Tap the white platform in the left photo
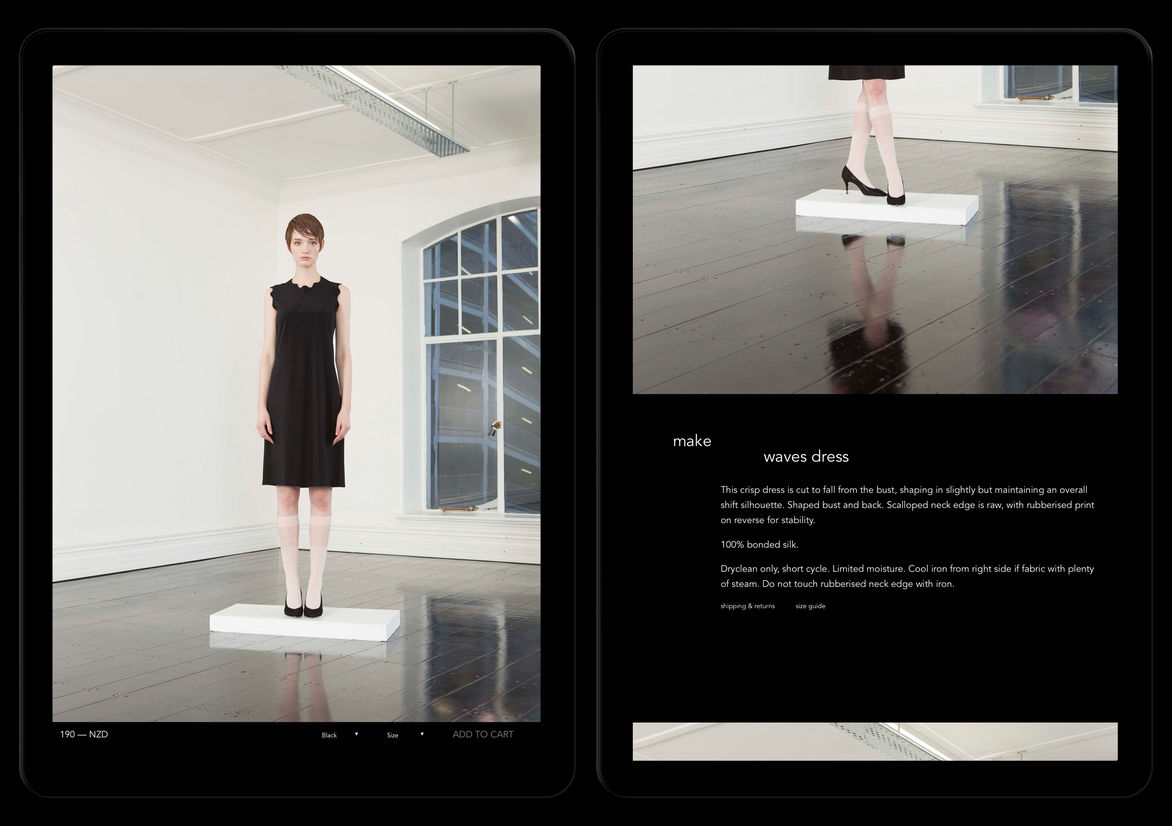 [304, 622]
